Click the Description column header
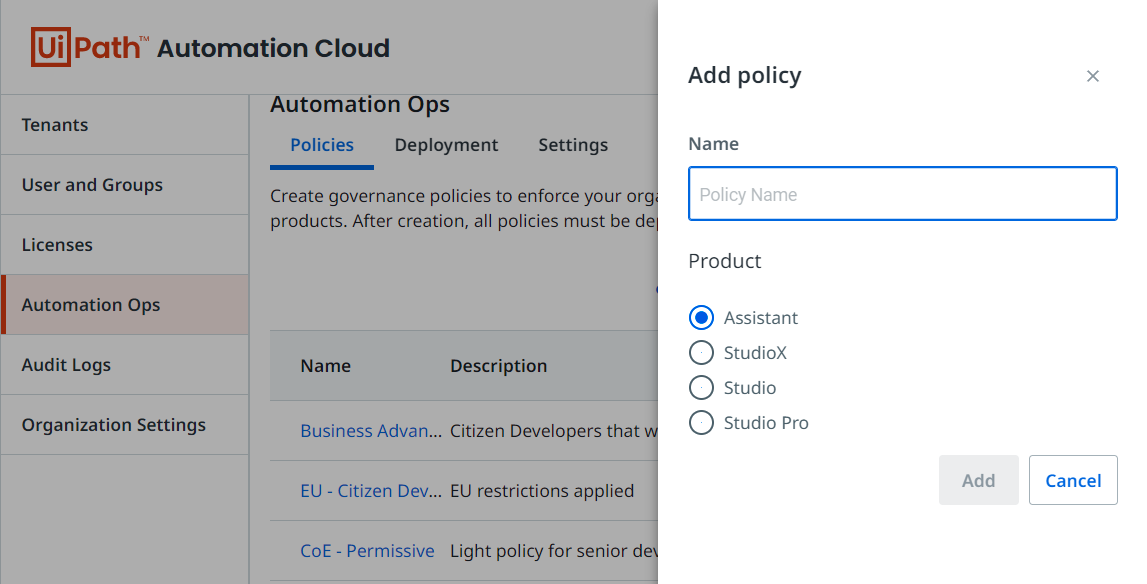 click(x=498, y=365)
